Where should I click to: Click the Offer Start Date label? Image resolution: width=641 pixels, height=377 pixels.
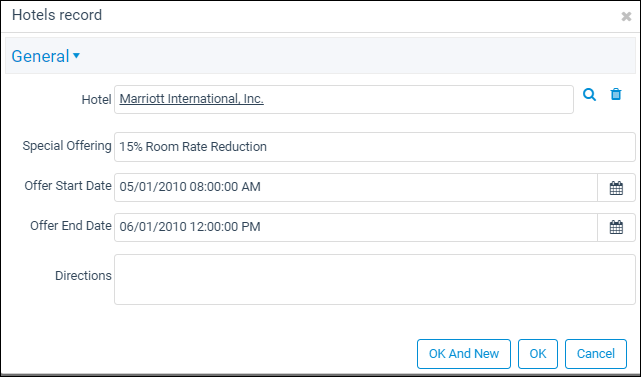68,186
